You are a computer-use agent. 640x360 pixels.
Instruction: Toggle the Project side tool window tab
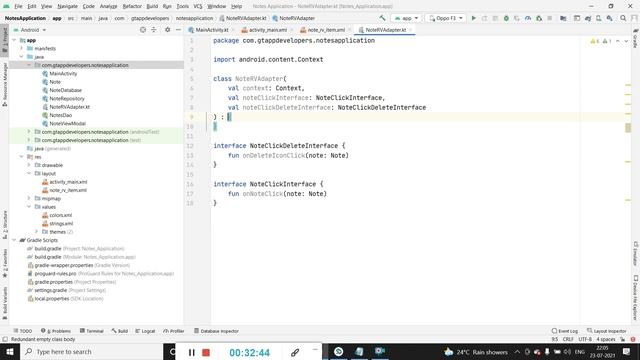[x=4, y=40]
